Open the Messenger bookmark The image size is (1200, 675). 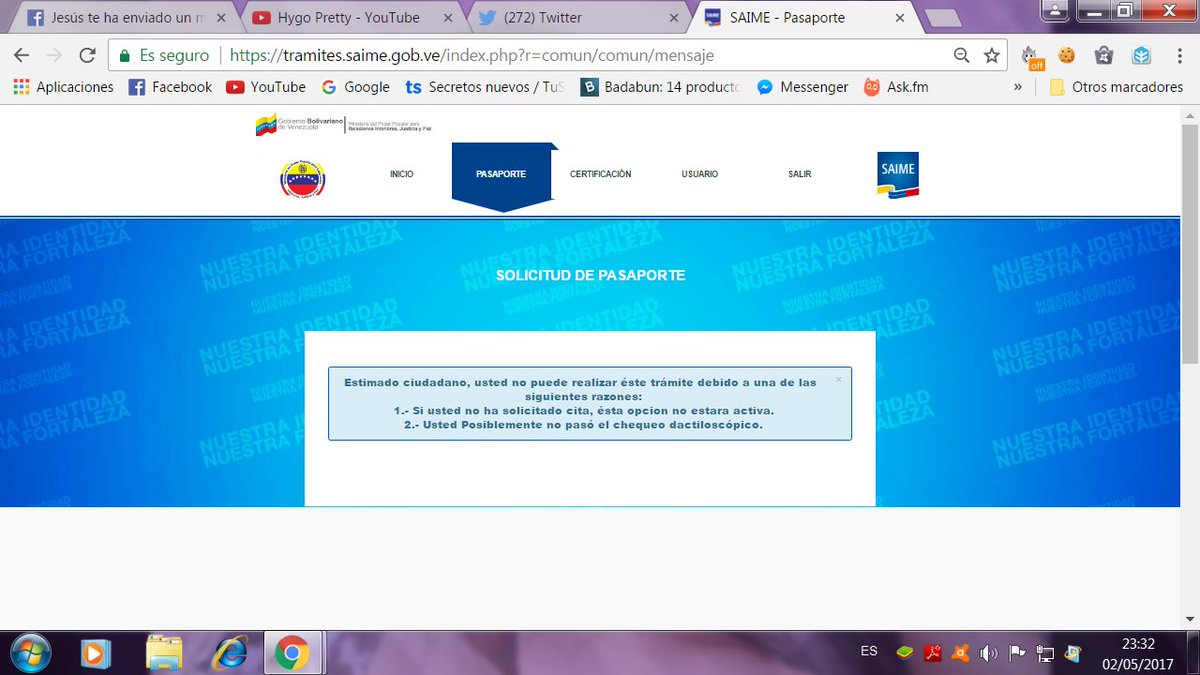pos(803,87)
